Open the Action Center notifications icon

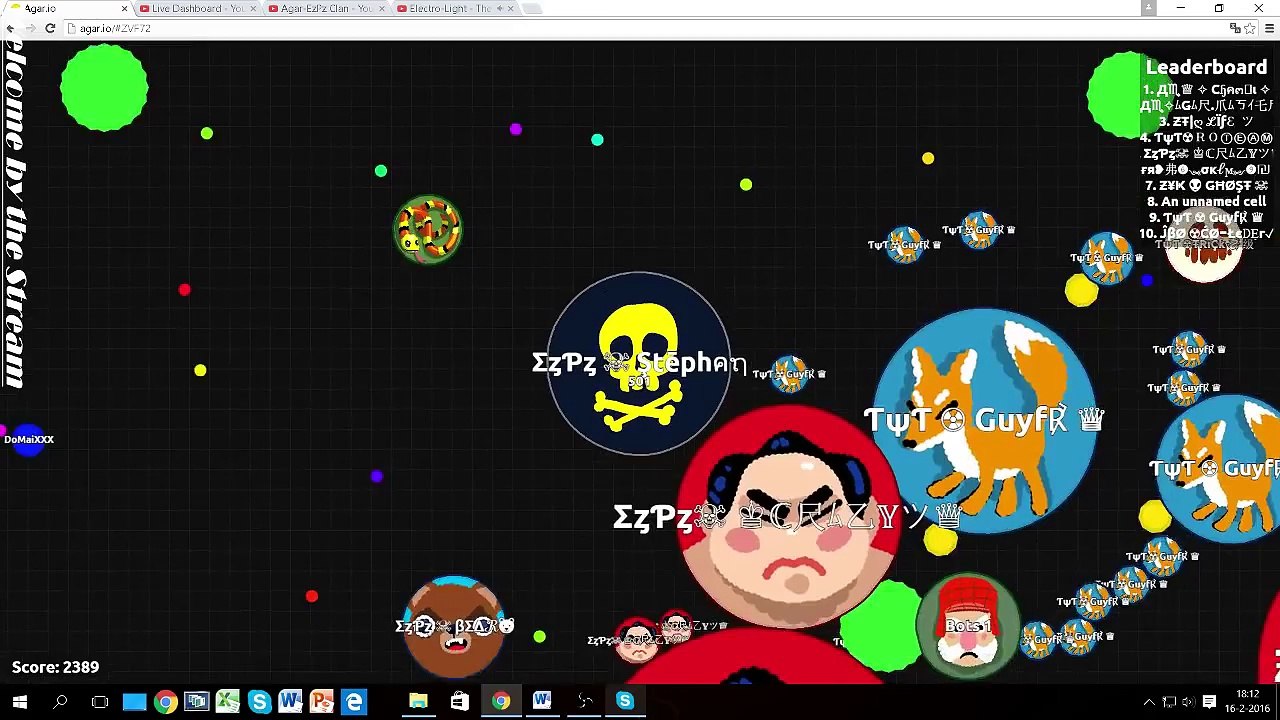(1209, 702)
